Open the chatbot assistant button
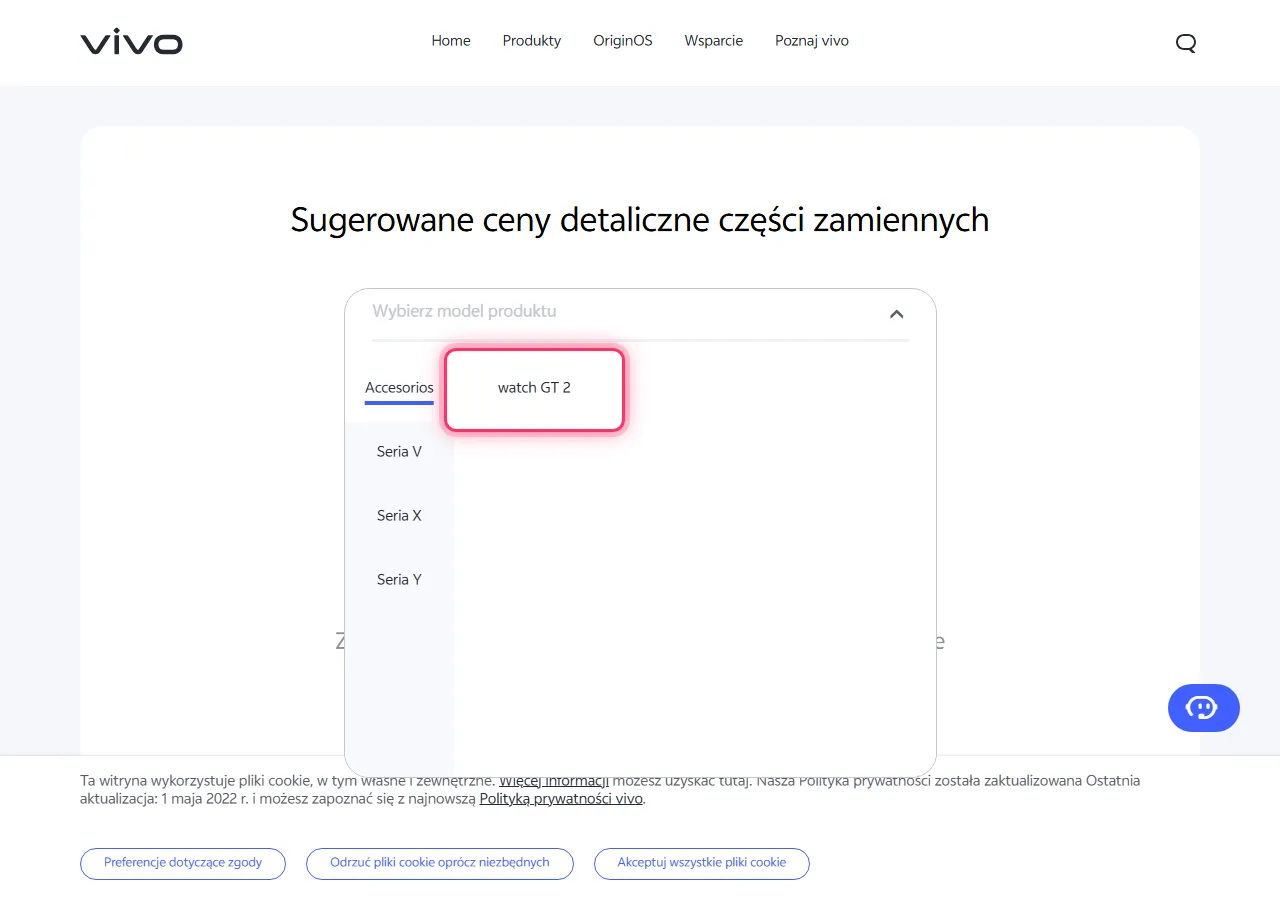Viewport: 1280px width, 900px height. coord(1204,708)
